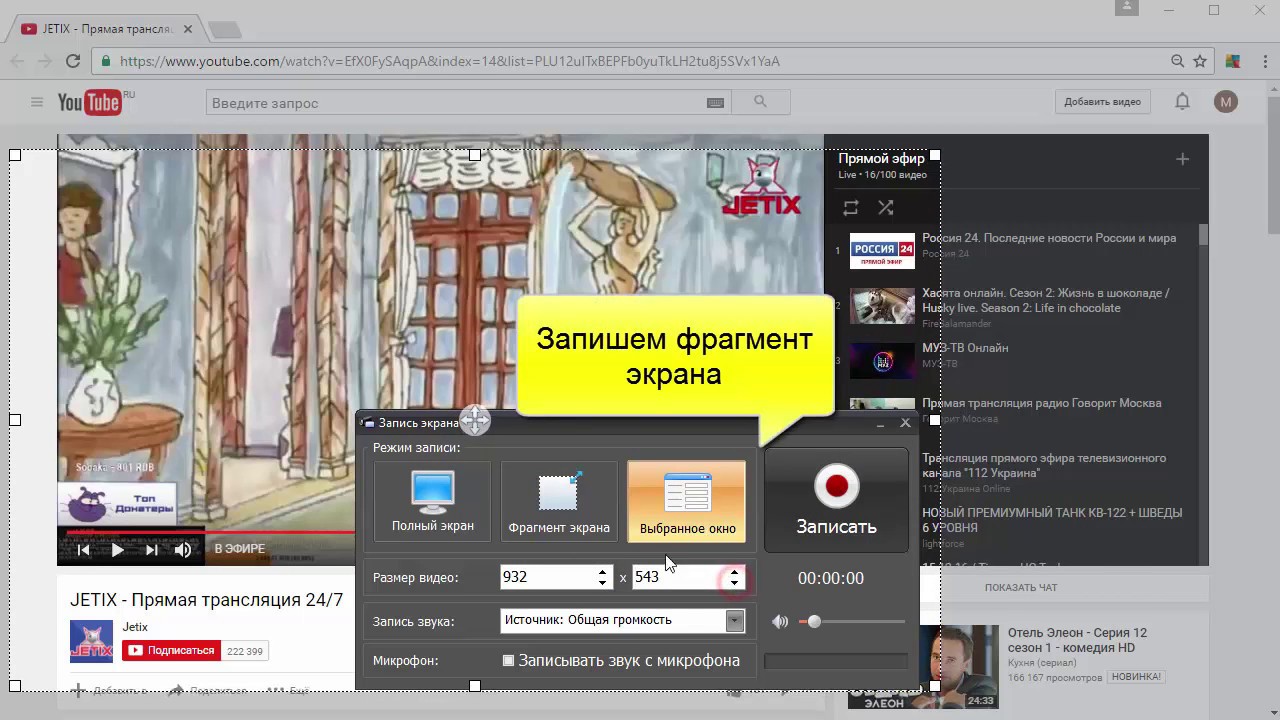Bookmark this page with the star icon
This screenshot has height=720, width=1280.
coord(1201,61)
